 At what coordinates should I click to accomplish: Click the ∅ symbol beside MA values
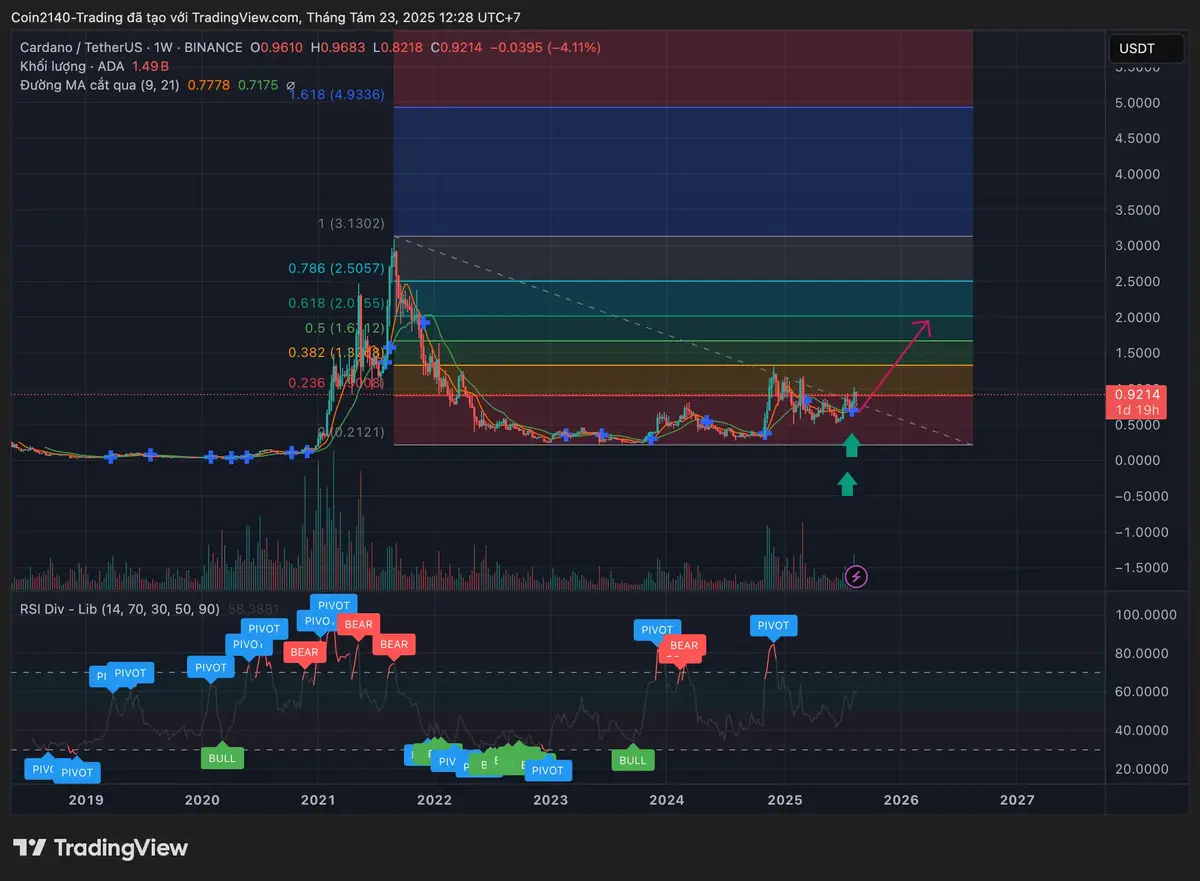point(291,86)
